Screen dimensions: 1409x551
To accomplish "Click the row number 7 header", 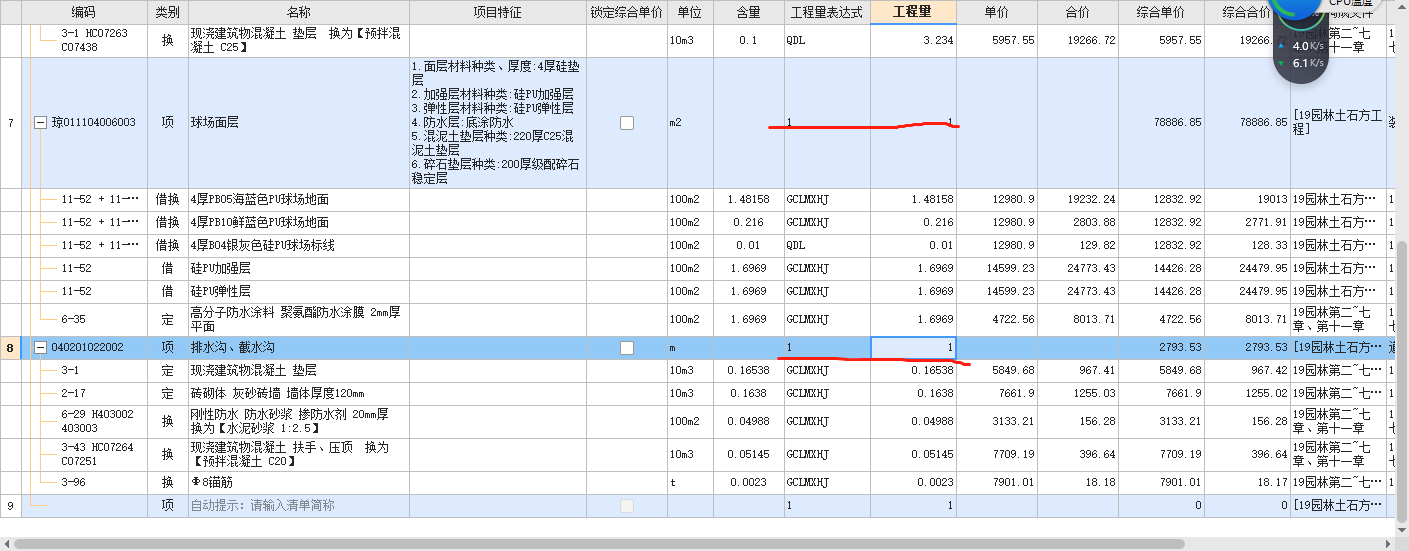I will click(x=11, y=123).
